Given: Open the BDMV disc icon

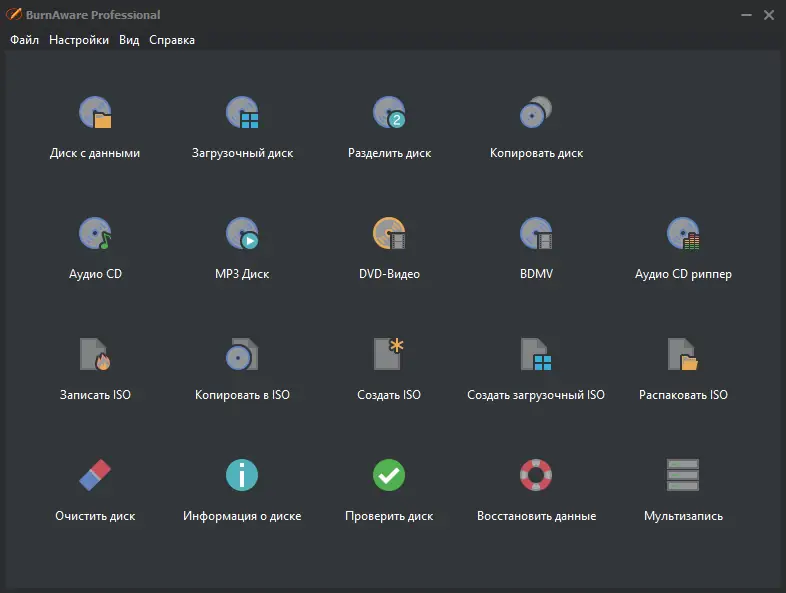Looking at the screenshot, I should [x=536, y=233].
